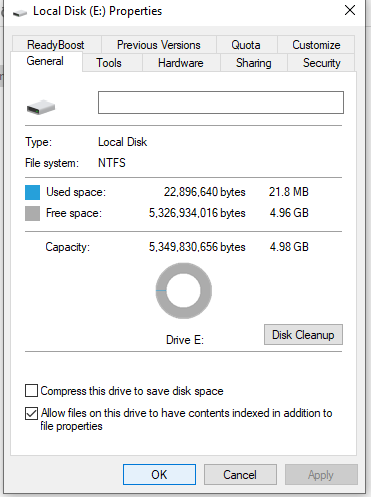Click the hard drive icon beside the name field
Screen dimensions: 371x497
click(41, 107)
